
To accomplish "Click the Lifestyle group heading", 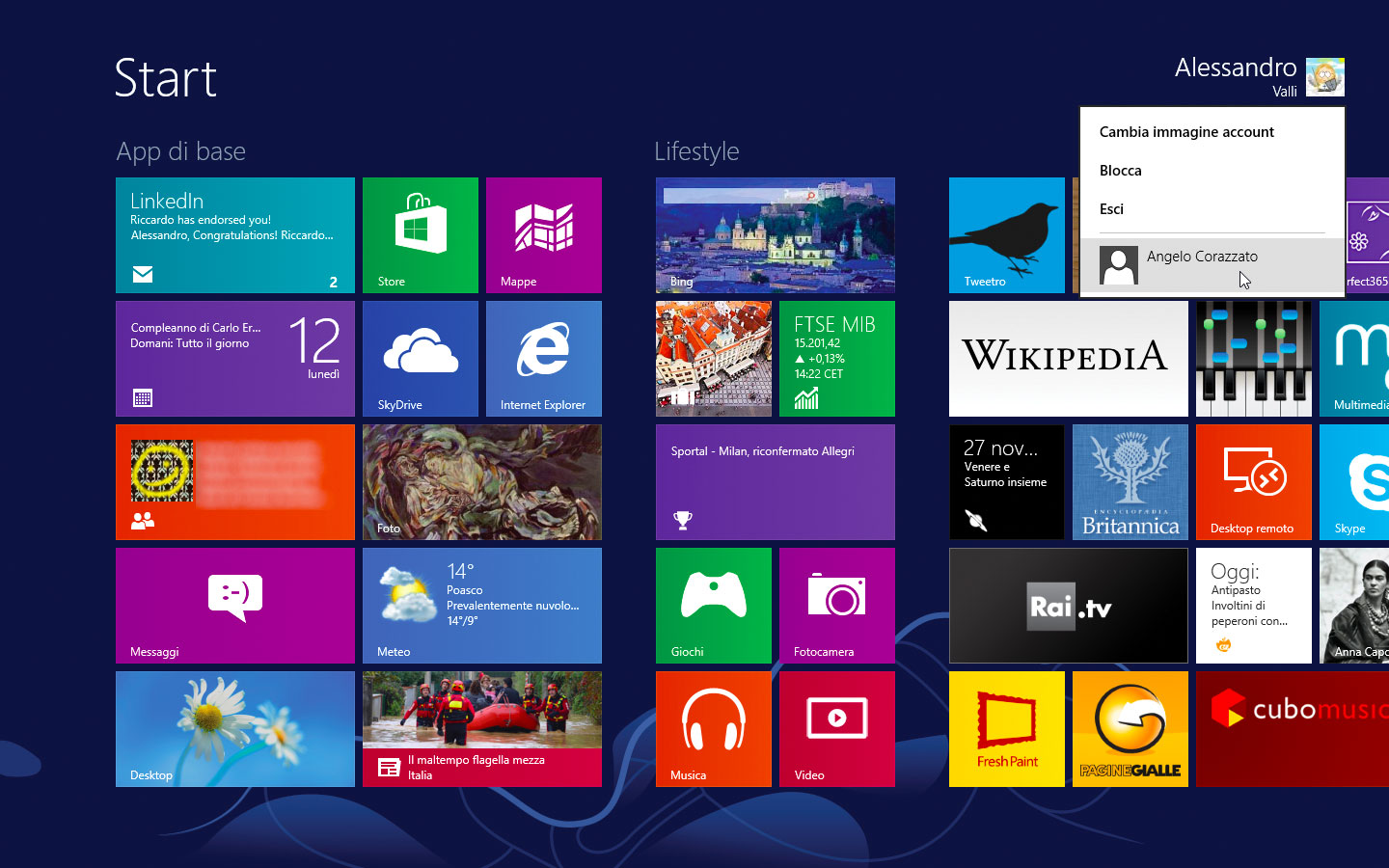I will [696, 151].
